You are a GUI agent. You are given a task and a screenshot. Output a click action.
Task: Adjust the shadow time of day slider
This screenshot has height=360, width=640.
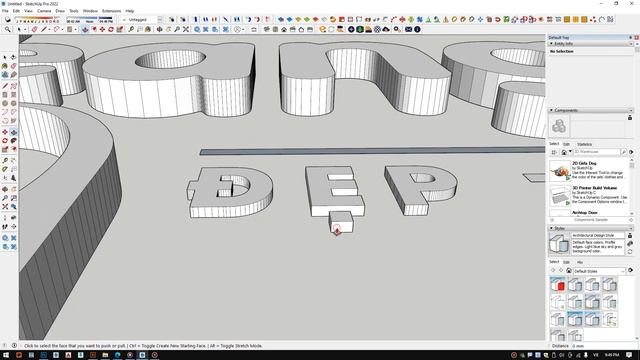pos(89,19)
